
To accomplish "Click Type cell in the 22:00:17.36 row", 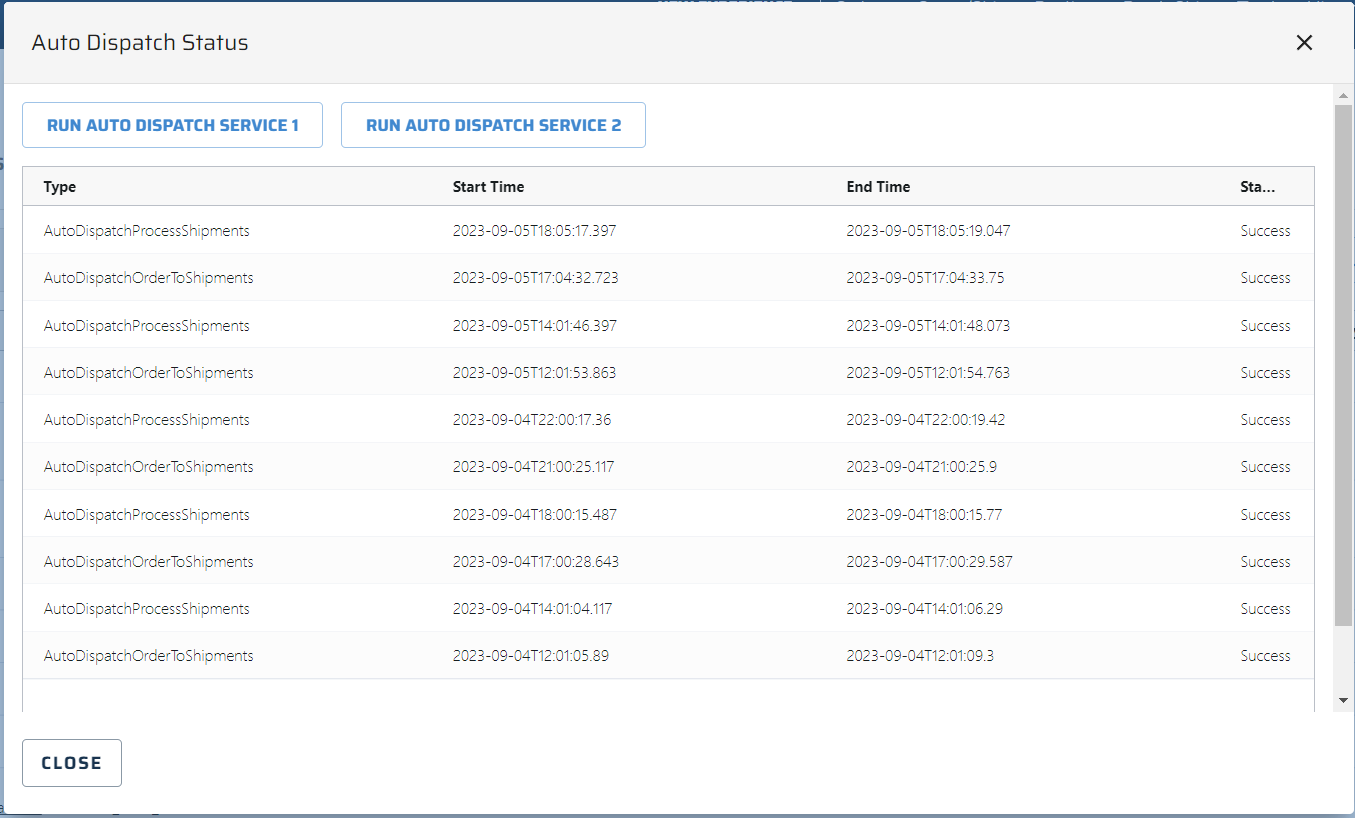I will pos(147,420).
